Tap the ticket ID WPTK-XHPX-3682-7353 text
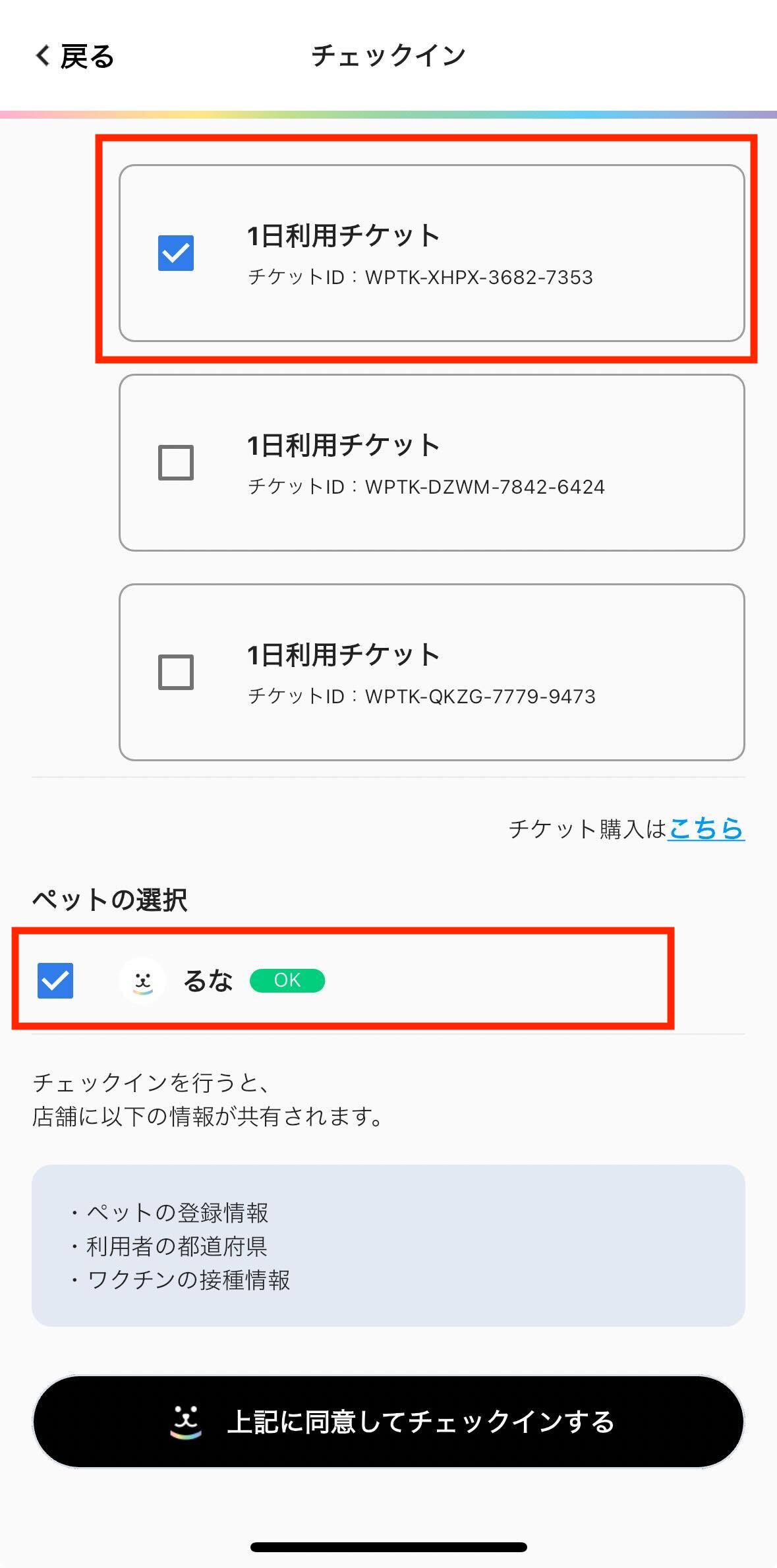 click(x=420, y=277)
